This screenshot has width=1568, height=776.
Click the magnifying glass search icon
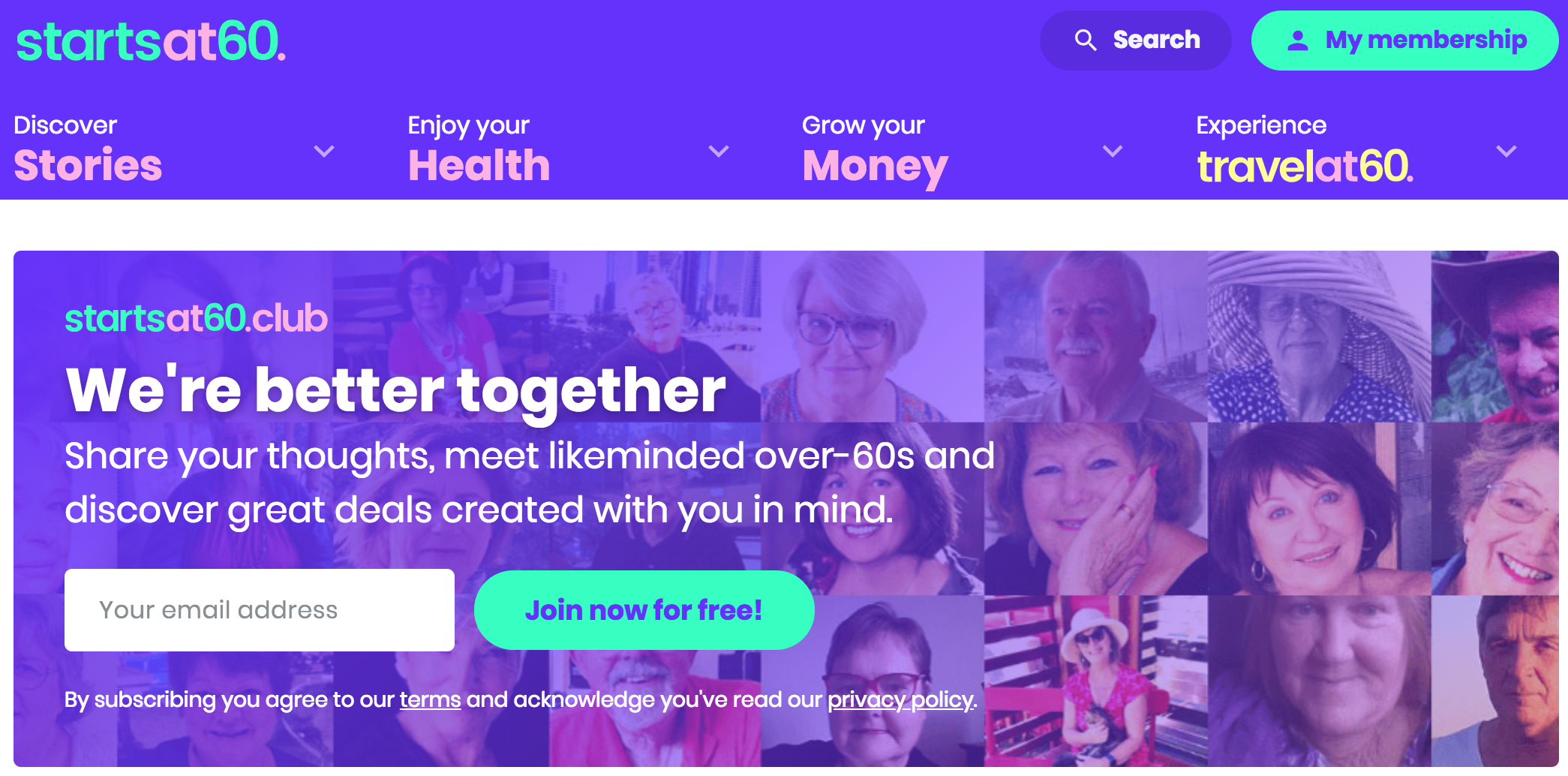tap(1086, 40)
